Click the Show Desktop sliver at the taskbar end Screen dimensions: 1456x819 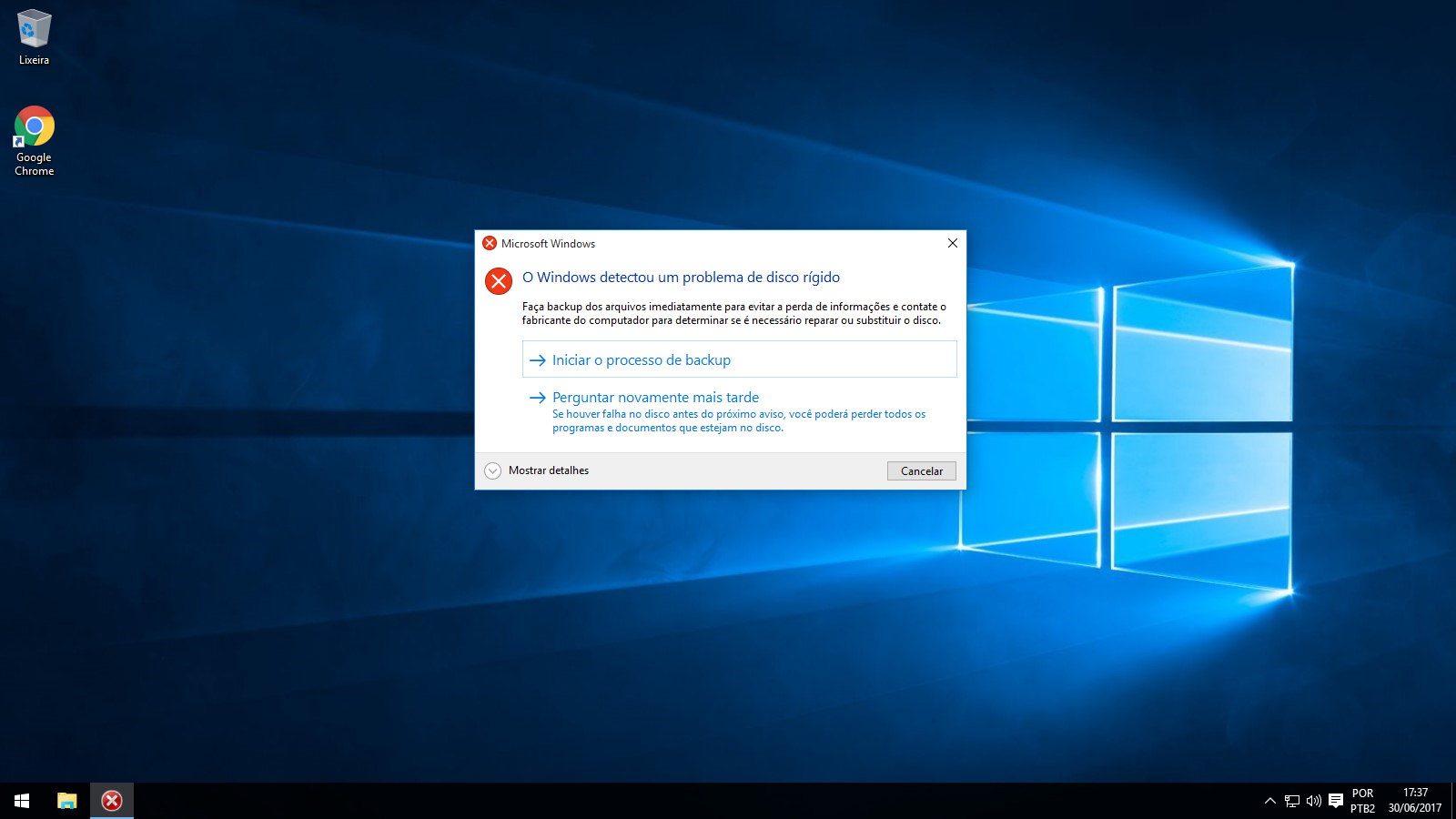coord(1453,801)
